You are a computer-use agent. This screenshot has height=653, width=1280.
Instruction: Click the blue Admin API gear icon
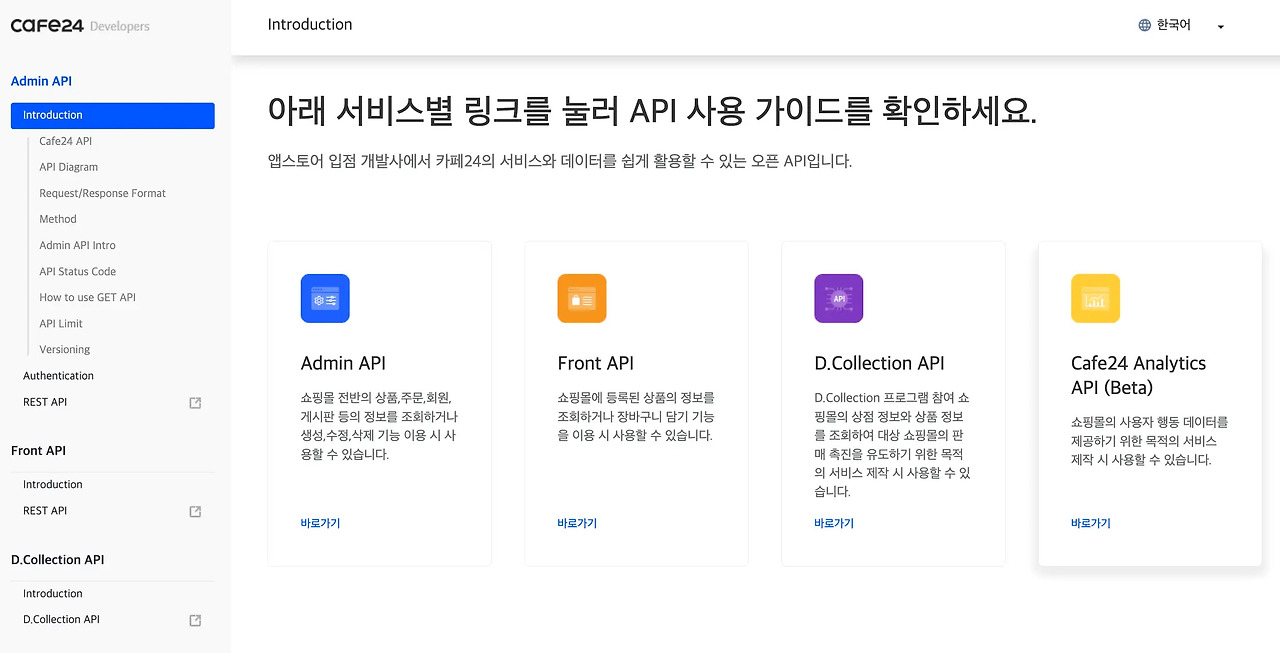pos(325,298)
